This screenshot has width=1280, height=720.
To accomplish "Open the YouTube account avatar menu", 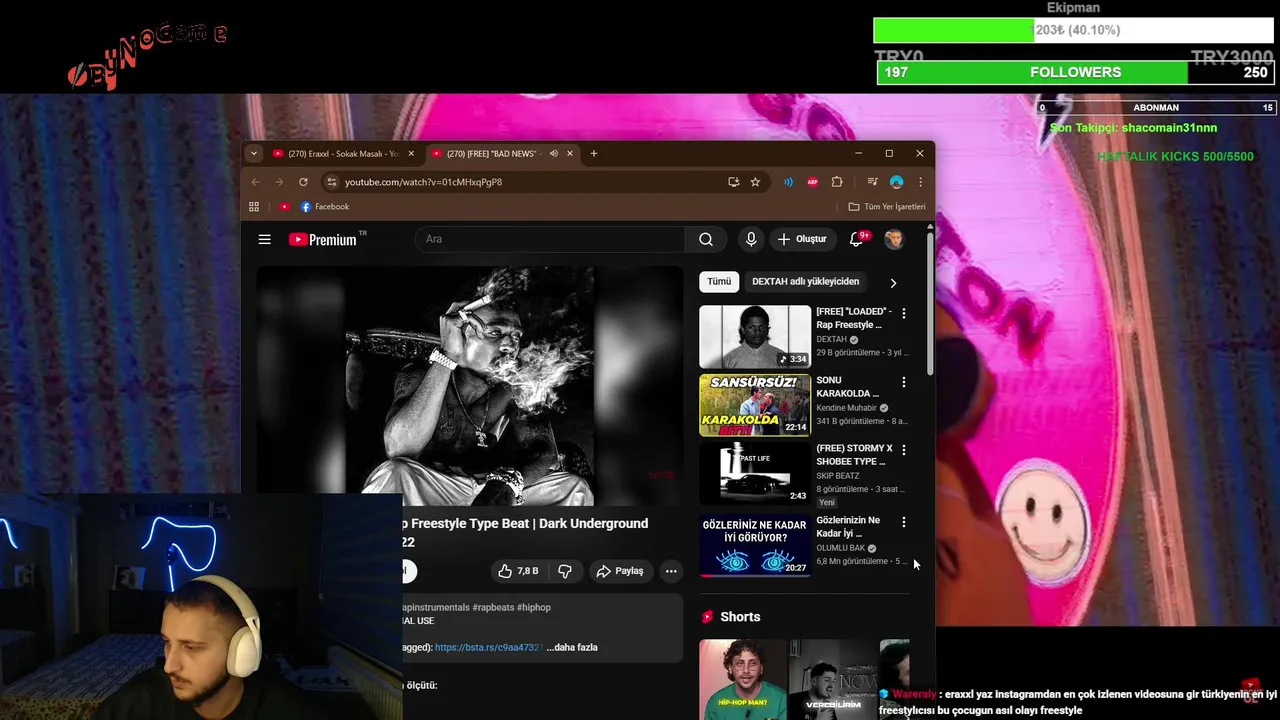I will pos(894,239).
